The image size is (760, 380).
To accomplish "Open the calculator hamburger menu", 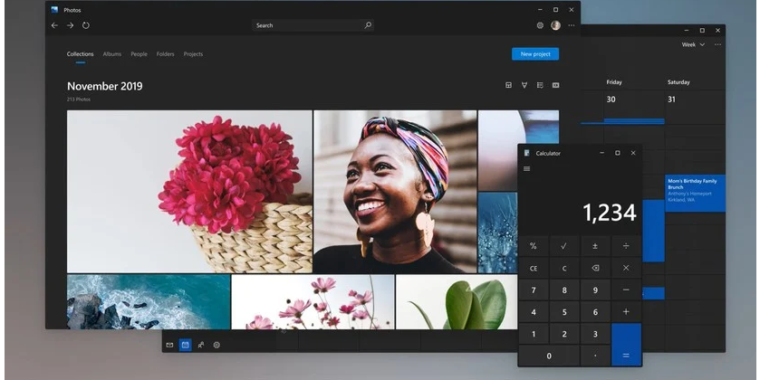I will coord(527,169).
